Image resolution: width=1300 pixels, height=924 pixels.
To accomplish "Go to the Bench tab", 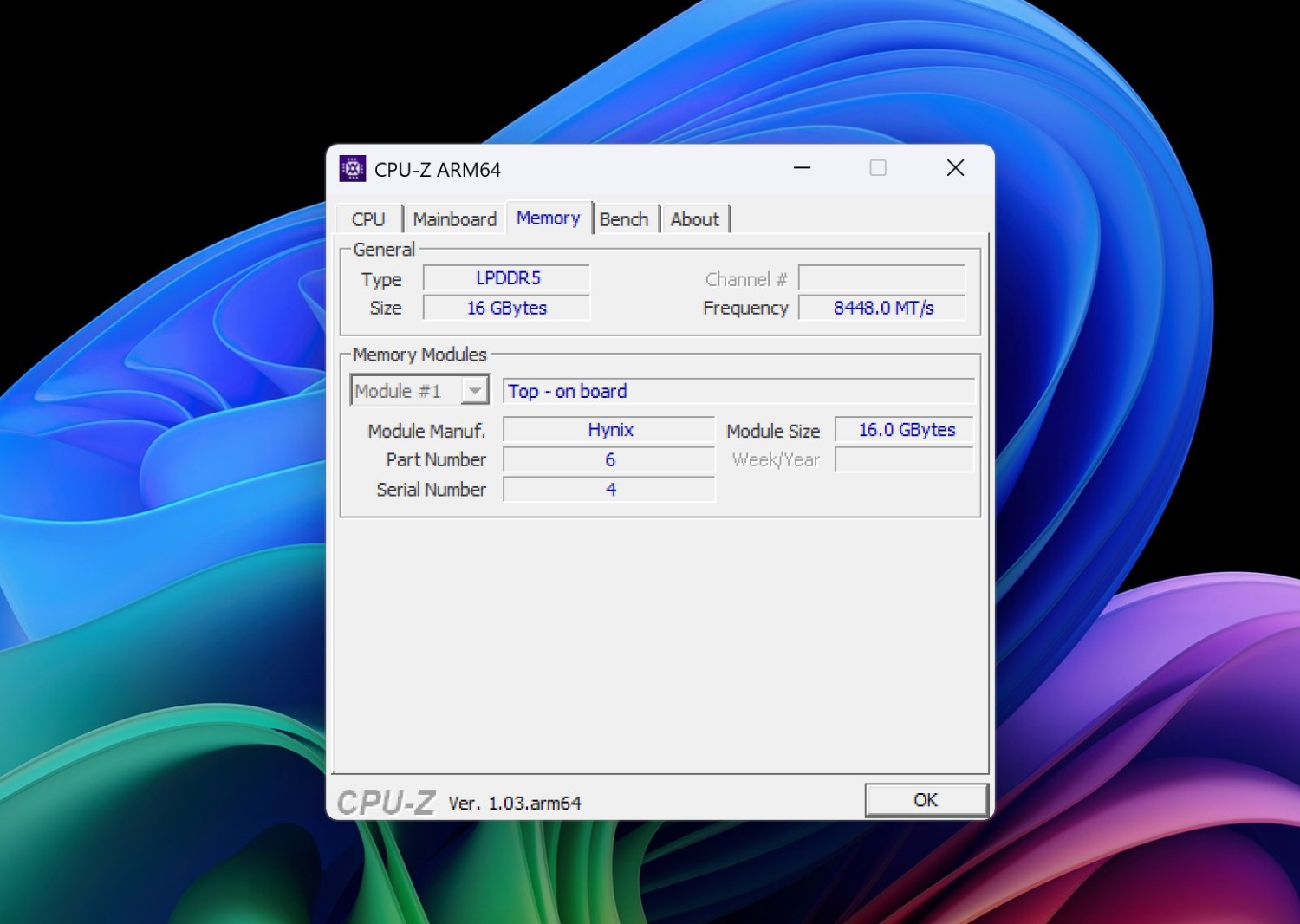I will point(624,219).
